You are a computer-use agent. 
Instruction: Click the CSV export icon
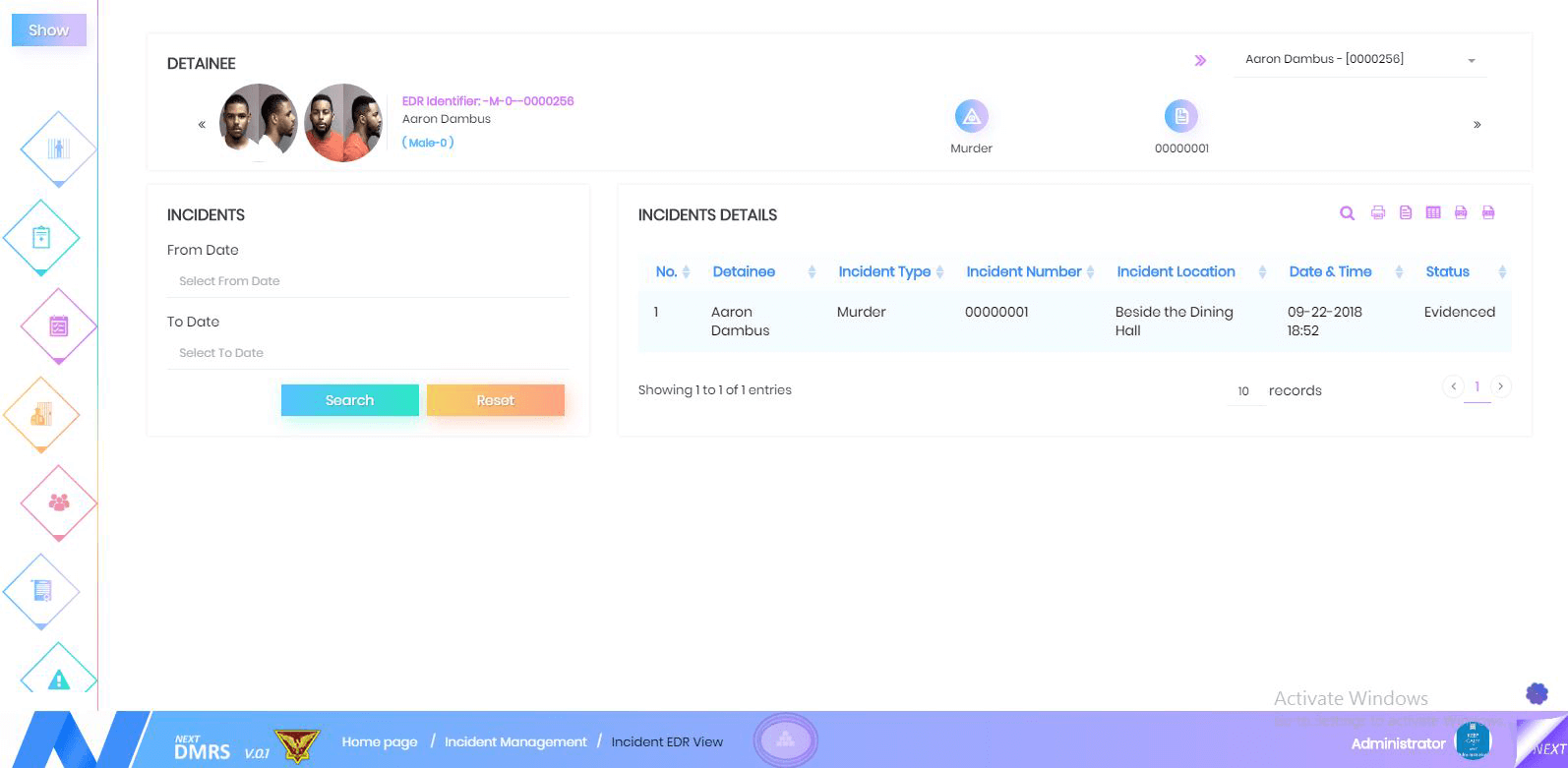pos(1488,212)
